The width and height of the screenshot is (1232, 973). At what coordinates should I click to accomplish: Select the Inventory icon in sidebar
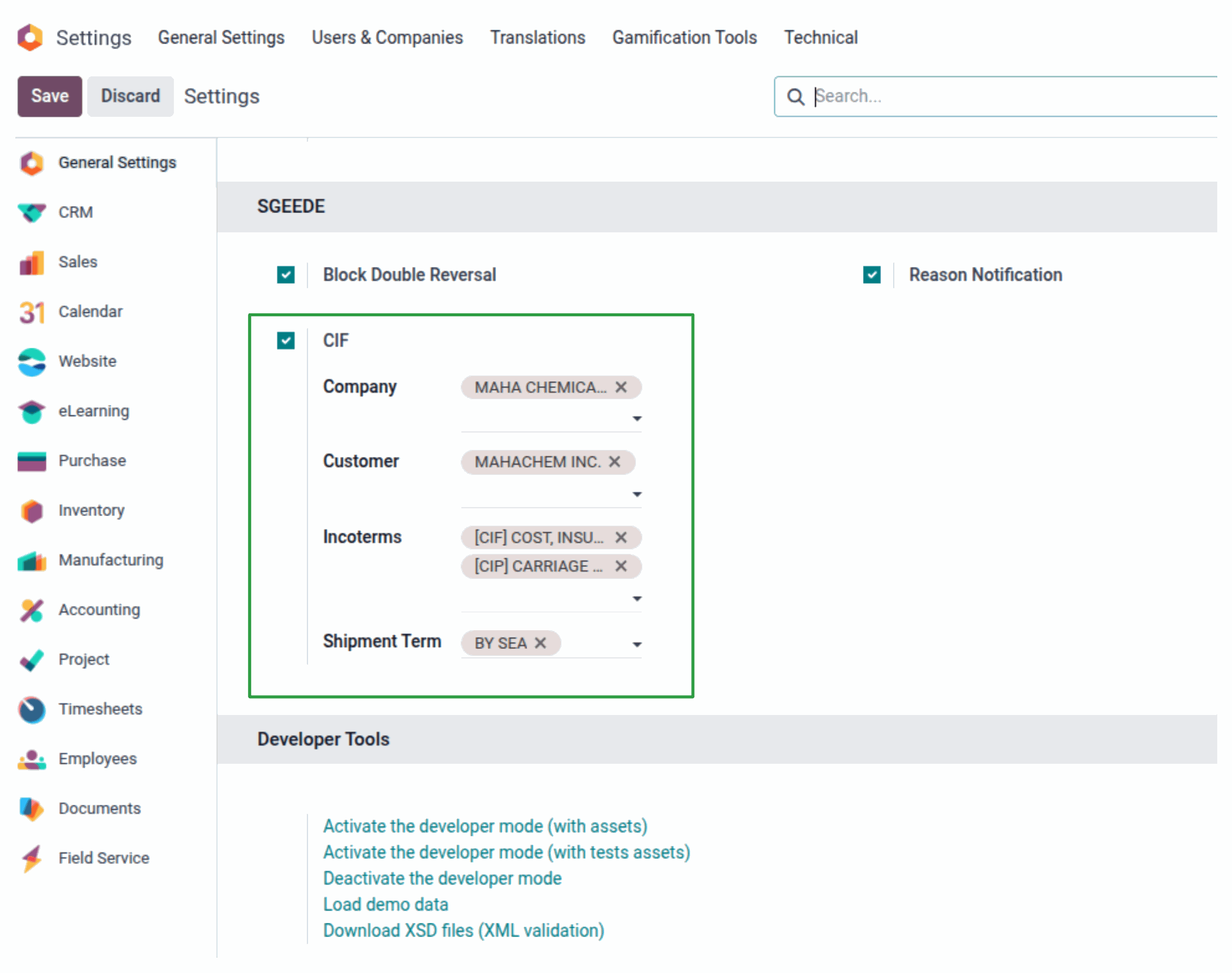click(31, 511)
